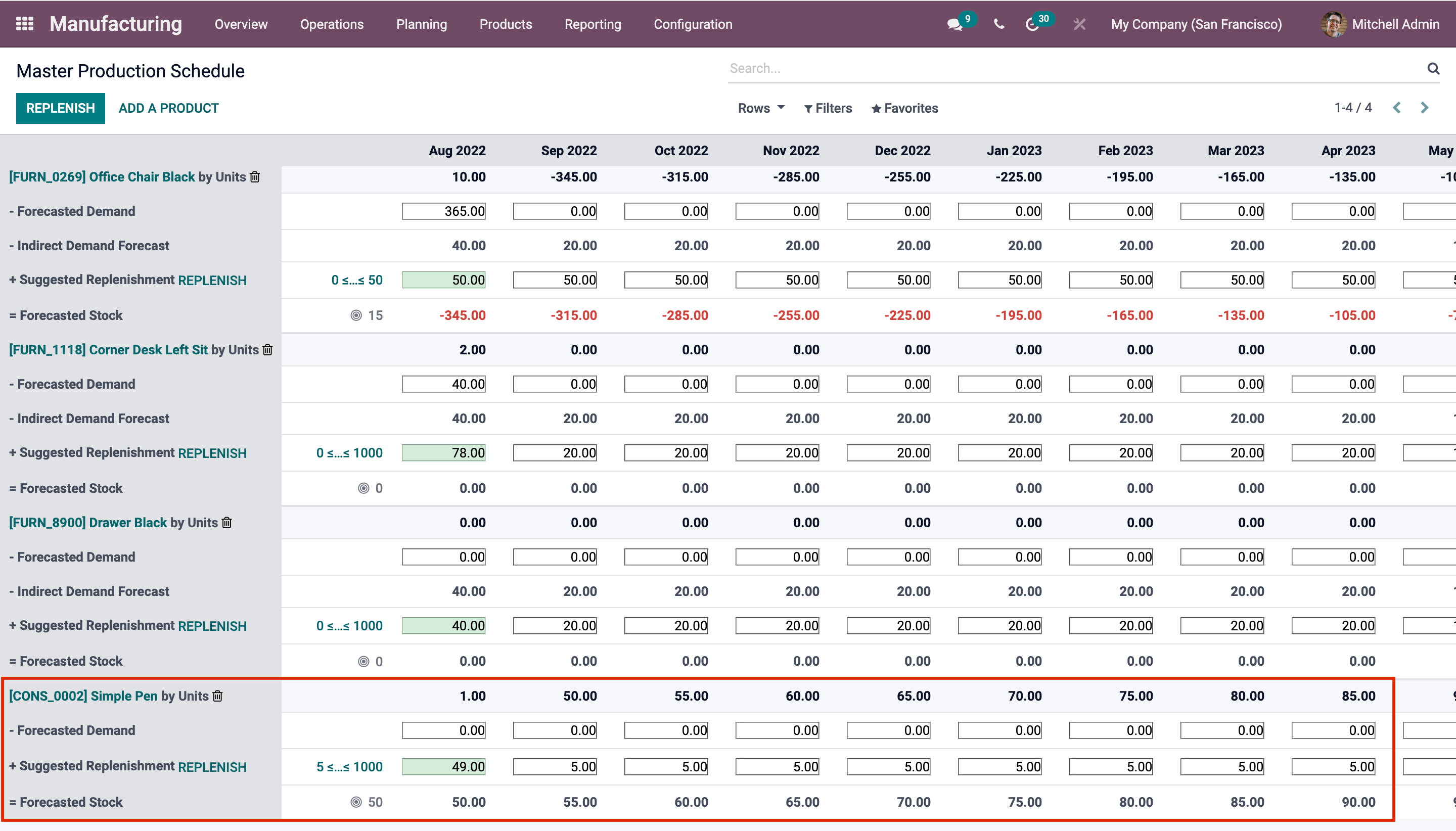Open the apps grid menu
This screenshot has width=1456, height=831.
25,24
